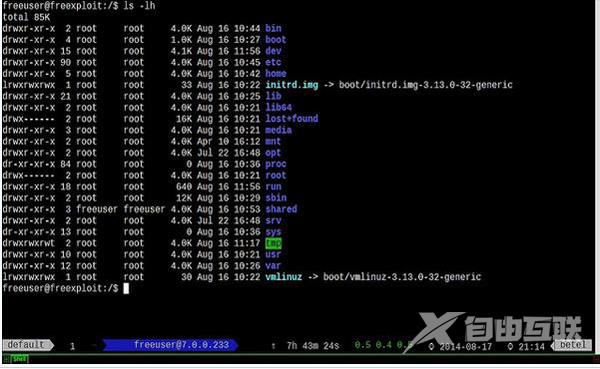
Task: Click the blue 'root' directory name
Action: 276,175
